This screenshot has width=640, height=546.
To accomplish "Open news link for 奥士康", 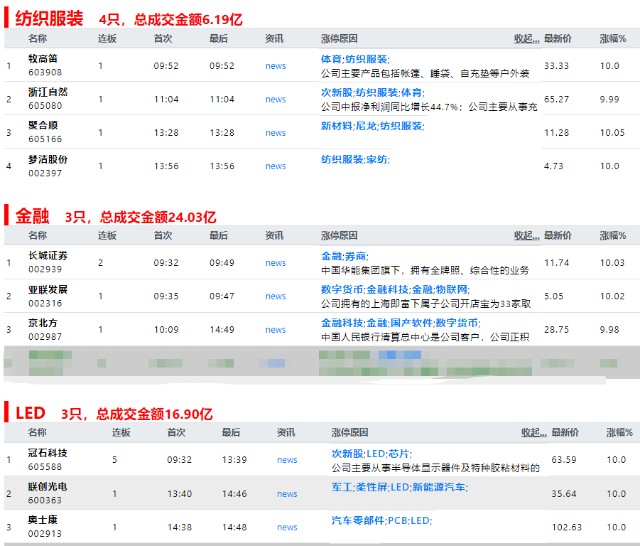I will 287,527.
